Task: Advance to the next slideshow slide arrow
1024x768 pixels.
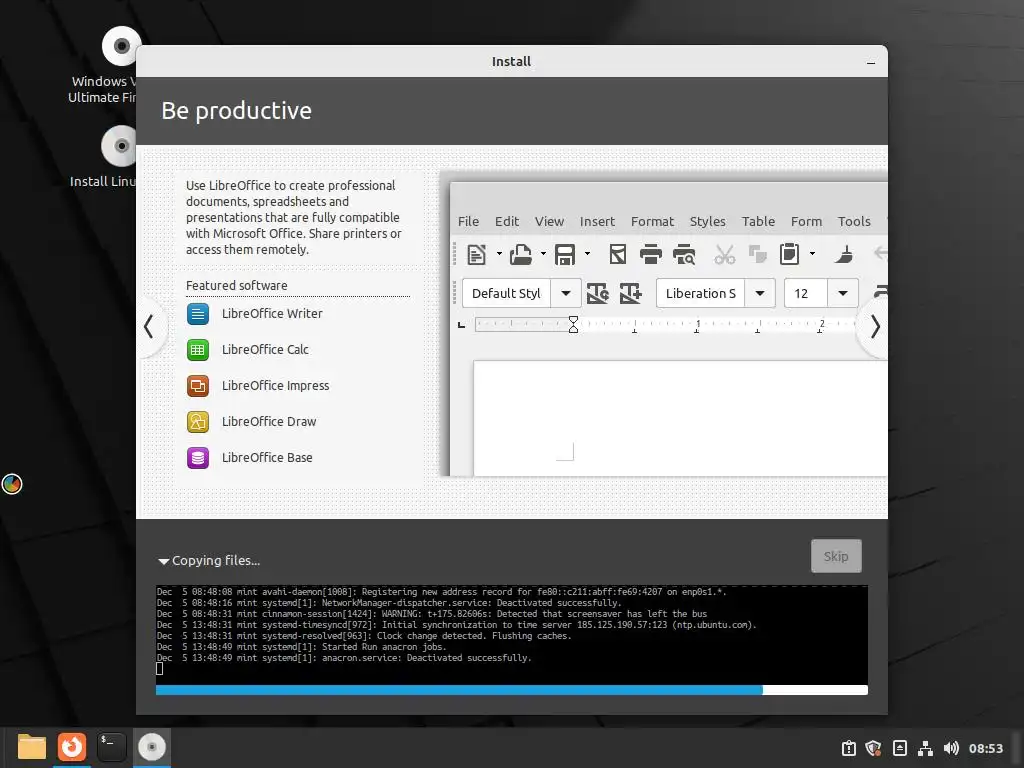Action: 875,327
